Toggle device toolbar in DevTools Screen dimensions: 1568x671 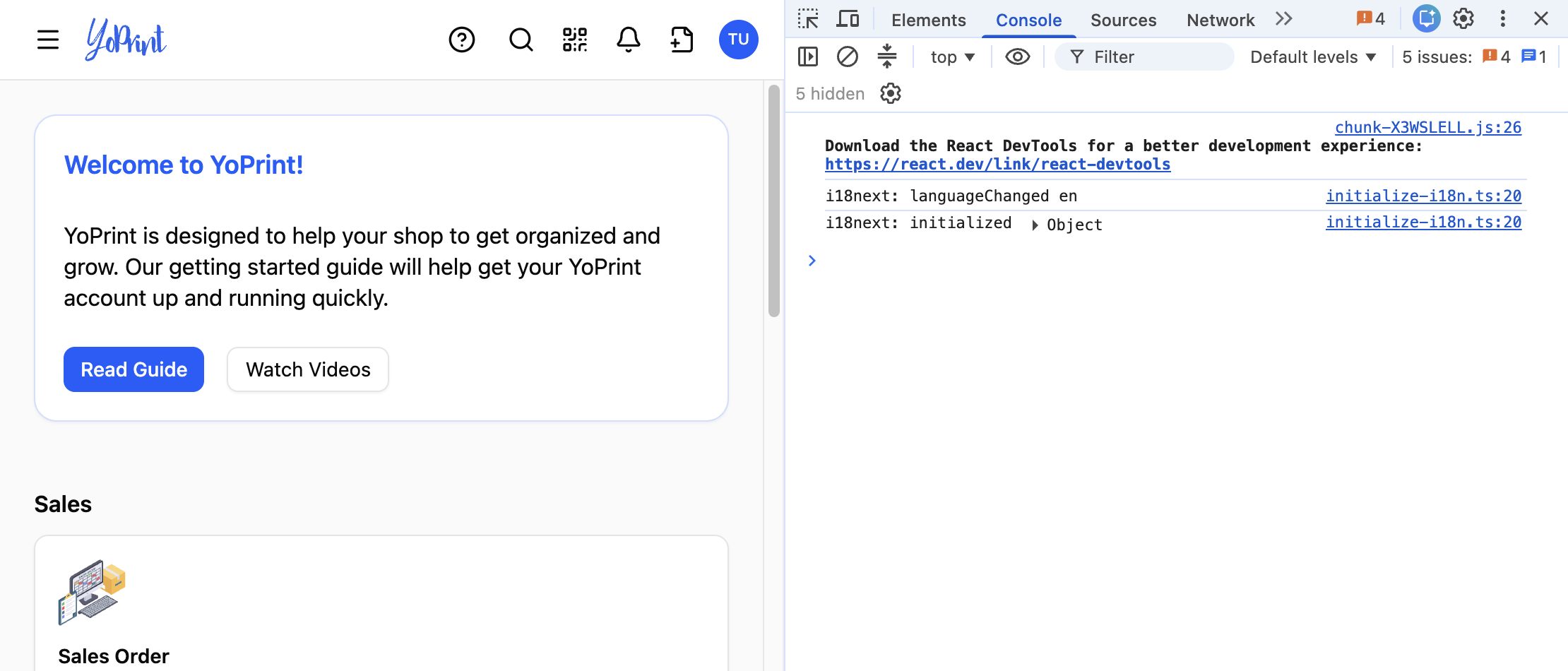pos(848,19)
